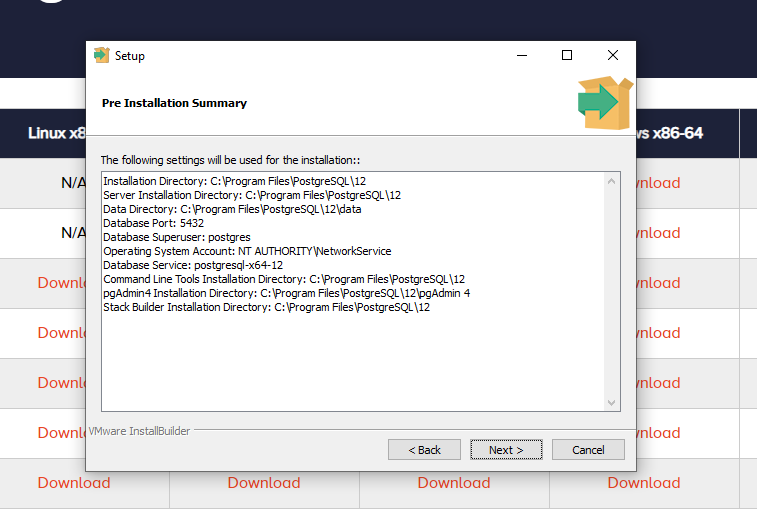The image size is (757, 517).
Task: Click the summary scrollbar up arrow
Action: [611, 182]
